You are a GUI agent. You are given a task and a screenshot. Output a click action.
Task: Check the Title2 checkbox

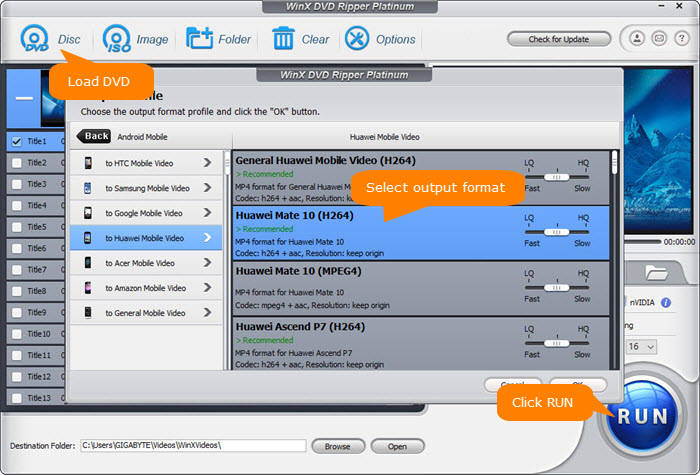(x=17, y=163)
